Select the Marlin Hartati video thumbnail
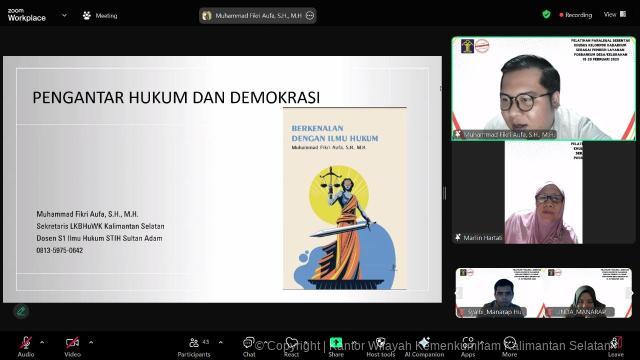 click(x=544, y=193)
